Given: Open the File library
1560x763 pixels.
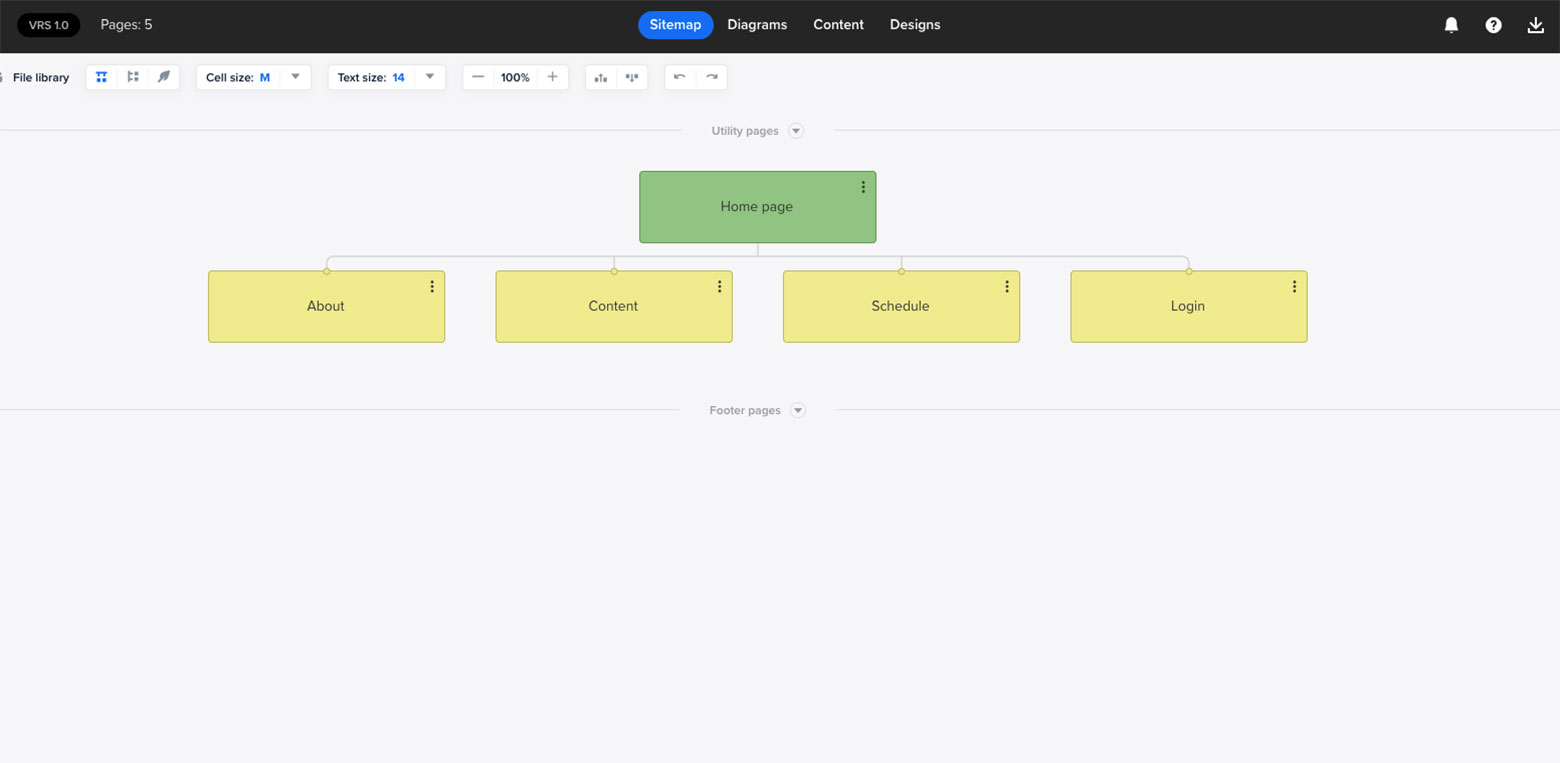Looking at the screenshot, I should coord(40,77).
